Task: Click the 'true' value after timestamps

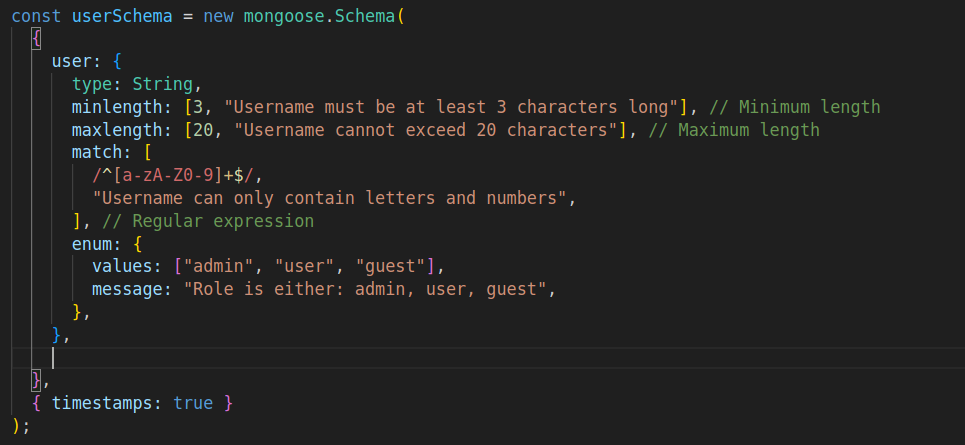Action: coord(193,403)
